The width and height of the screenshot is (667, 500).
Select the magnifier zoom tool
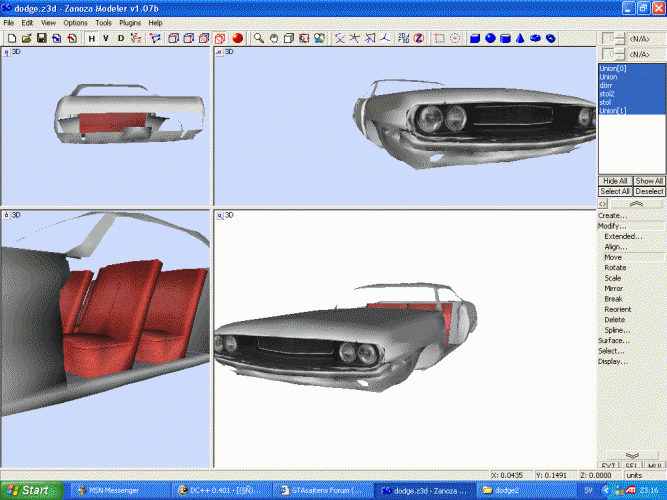point(258,39)
